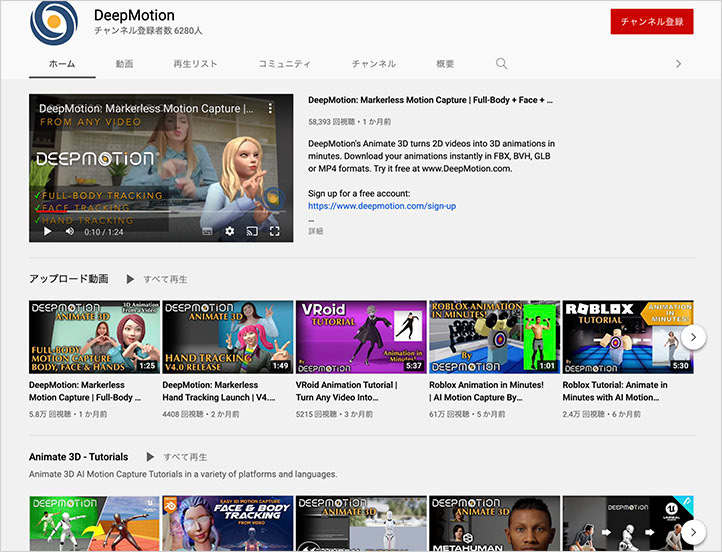This screenshot has height=552, width=722.
Task: Click '5215 回視聴・3 か月前' text
Action: coord(334,414)
